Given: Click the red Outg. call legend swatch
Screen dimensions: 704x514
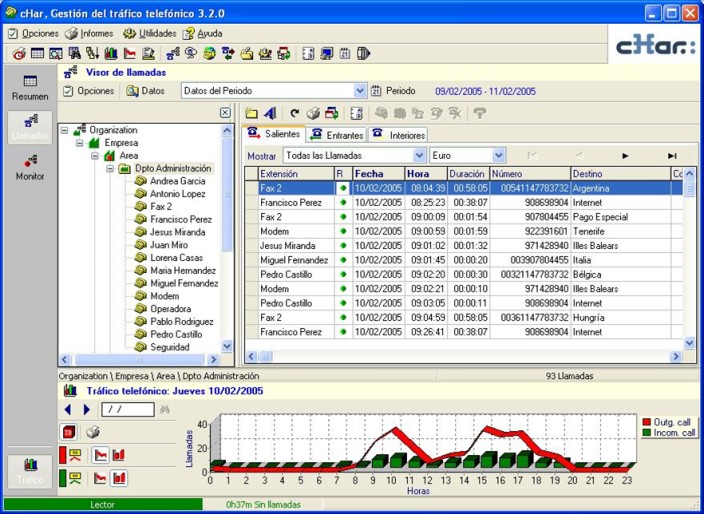Looking at the screenshot, I should click(646, 422).
